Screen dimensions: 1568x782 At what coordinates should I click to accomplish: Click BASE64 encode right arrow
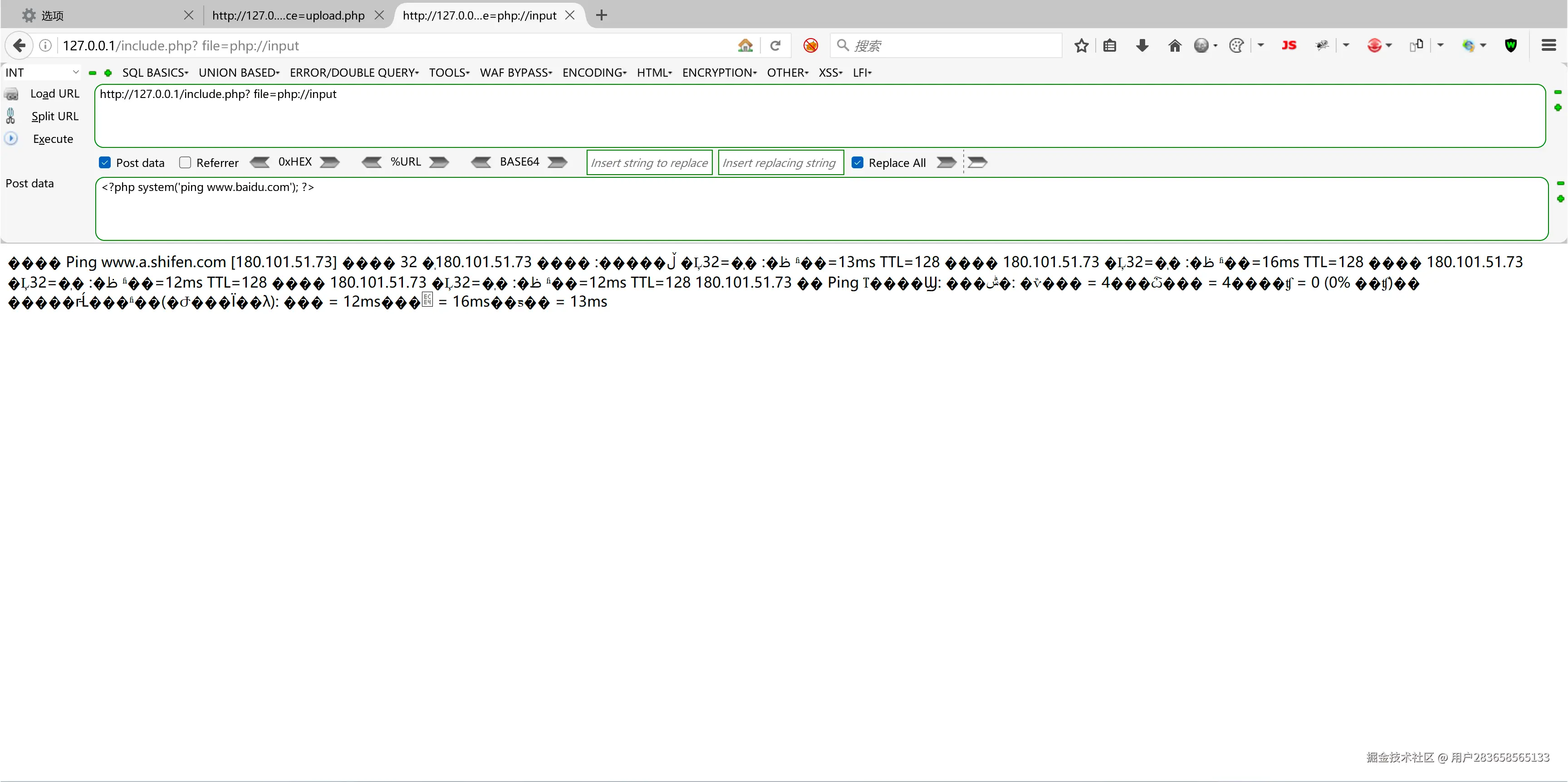pyautogui.click(x=557, y=162)
